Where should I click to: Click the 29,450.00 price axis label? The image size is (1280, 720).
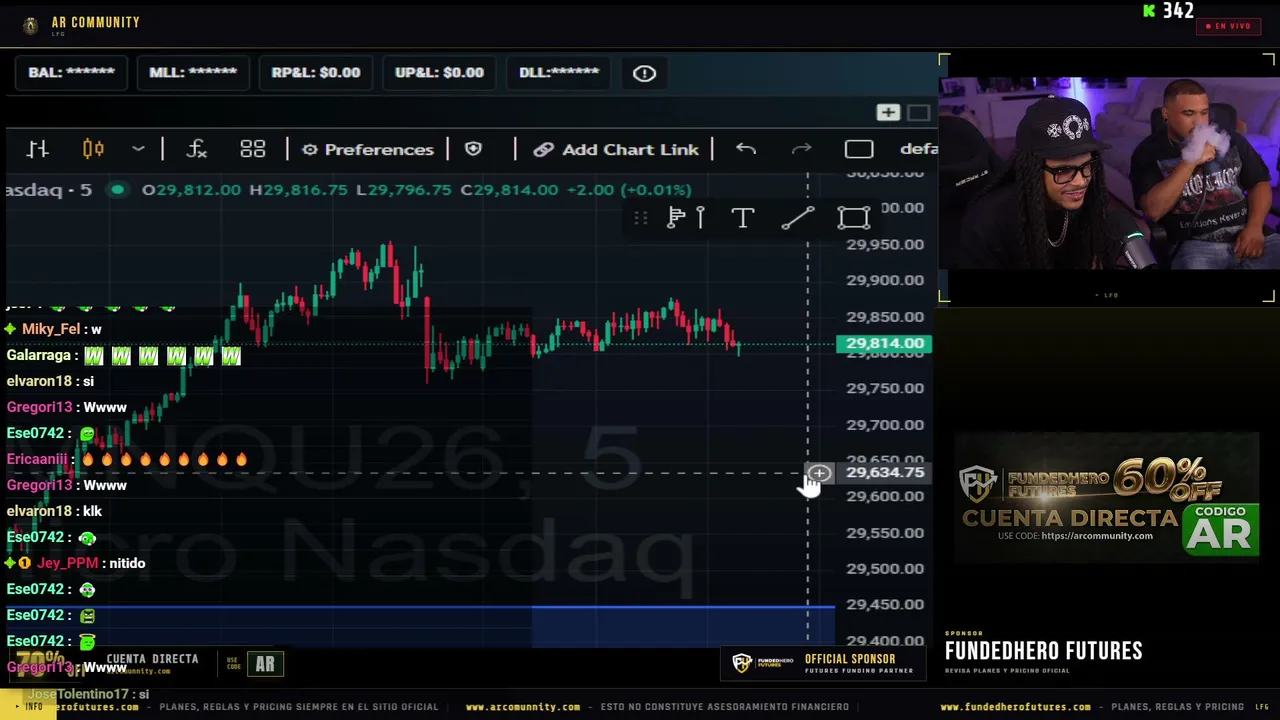point(885,604)
